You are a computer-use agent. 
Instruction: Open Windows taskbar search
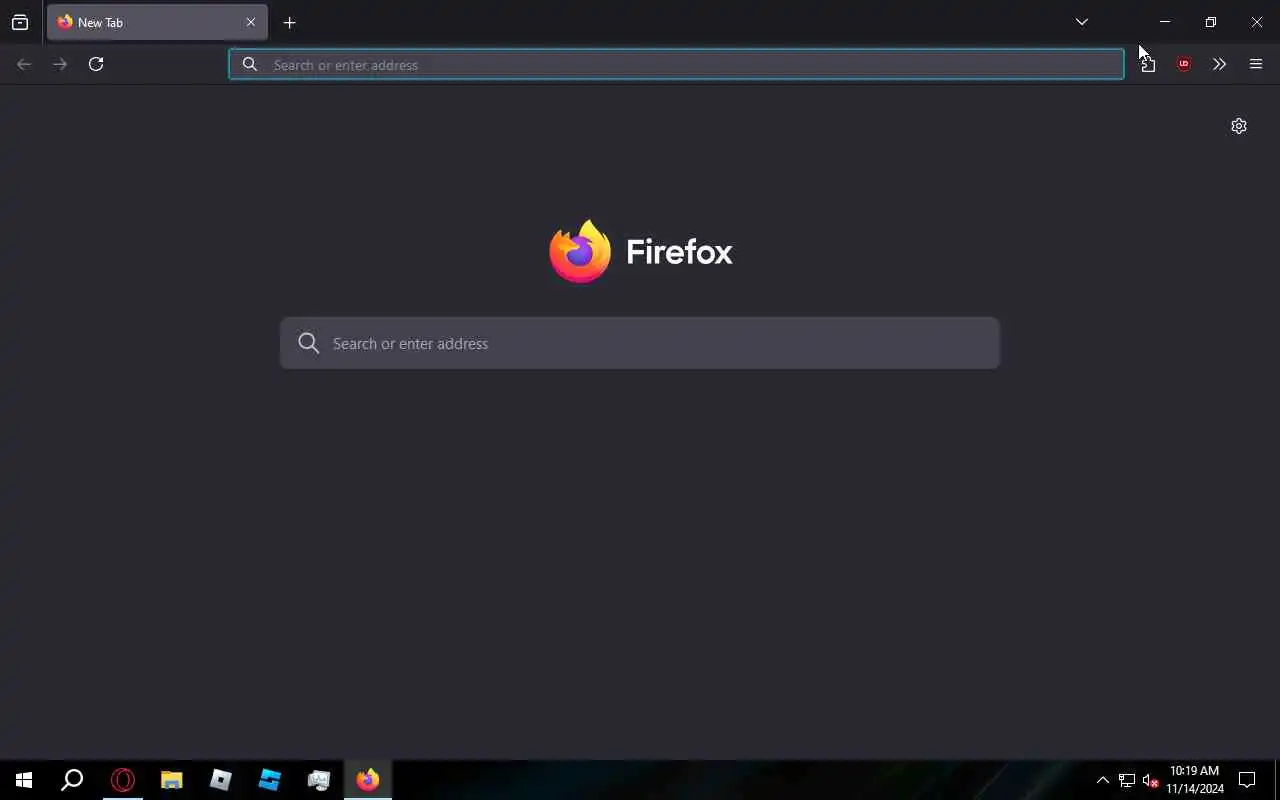[72, 780]
